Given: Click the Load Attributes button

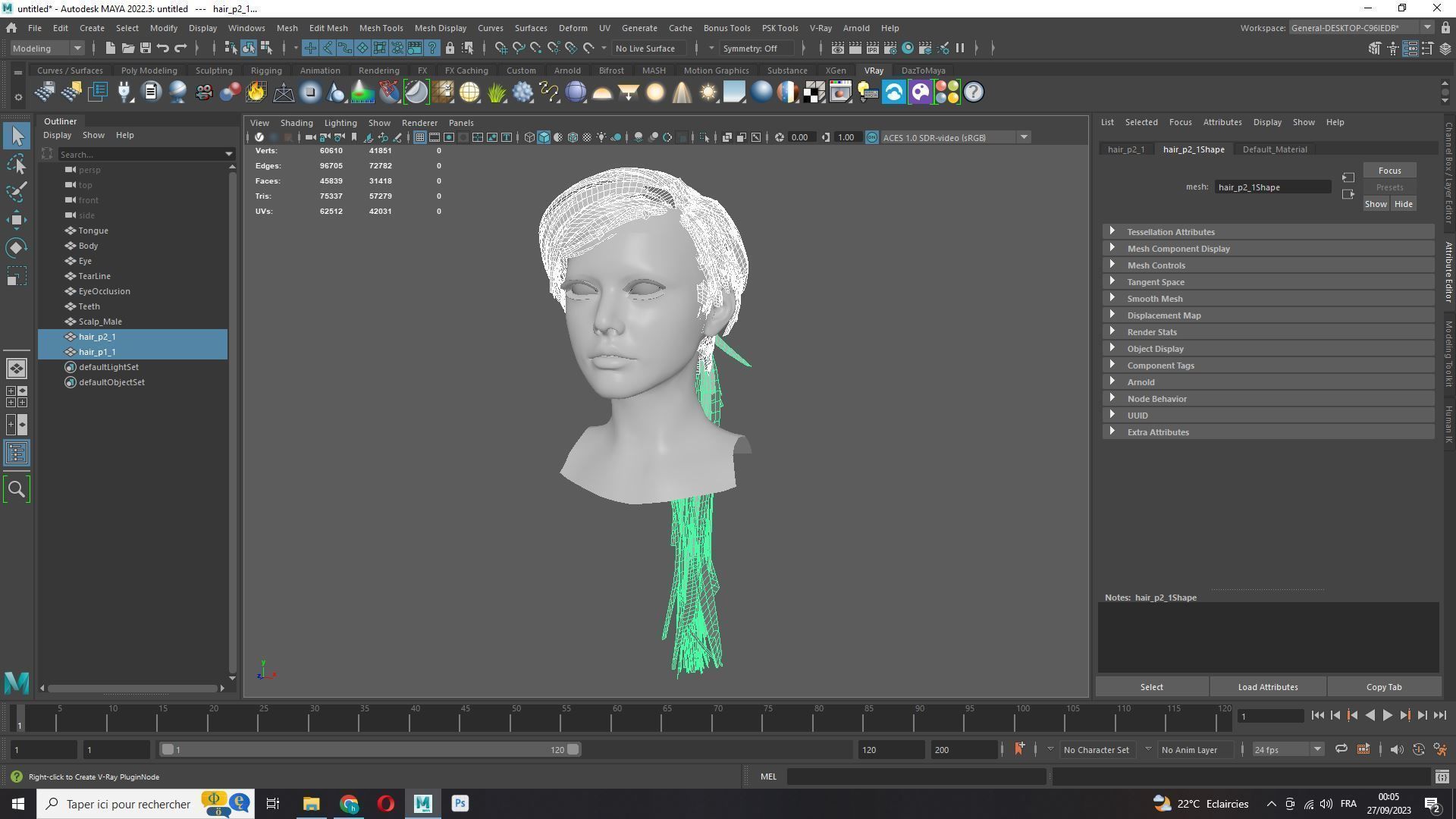Looking at the screenshot, I should coord(1267,687).
